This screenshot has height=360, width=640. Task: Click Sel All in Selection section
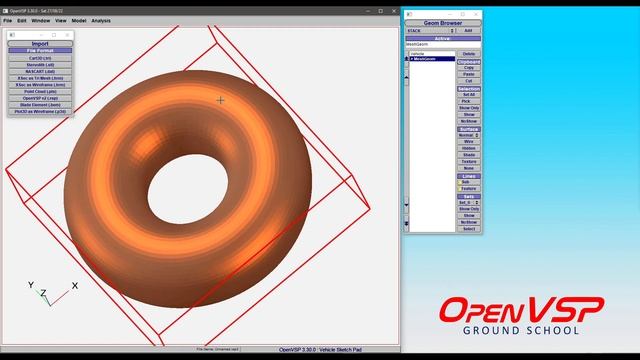pos(469,95)
